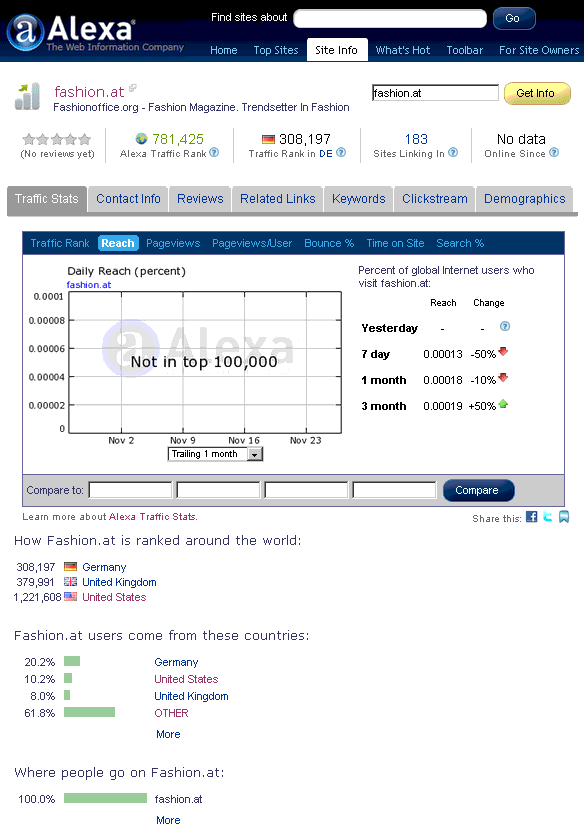Image resolution: width=584 pixels, height=829 pixels.
Task: Show the Time on Site graph
Action: tap(395, 243)
